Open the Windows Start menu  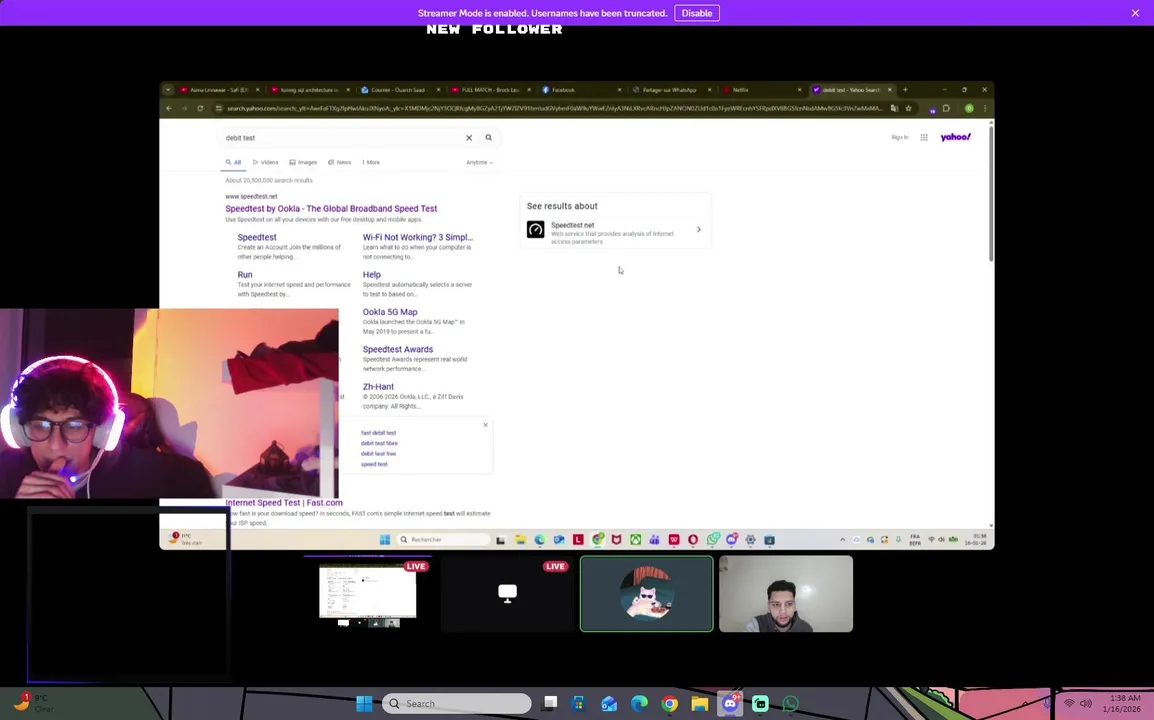(x=364, y=704)
